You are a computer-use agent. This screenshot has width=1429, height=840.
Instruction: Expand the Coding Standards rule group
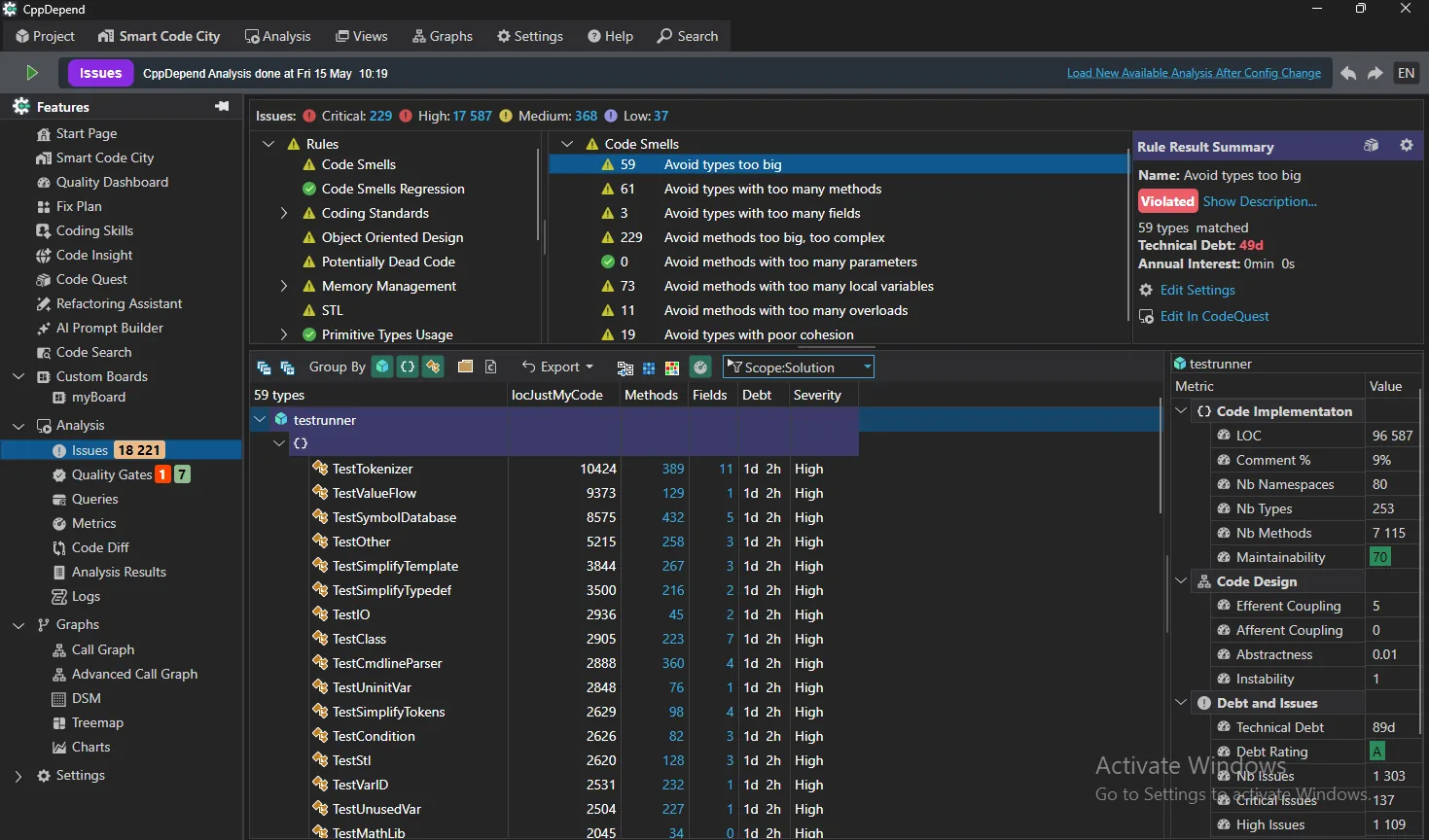click(284, 213)
